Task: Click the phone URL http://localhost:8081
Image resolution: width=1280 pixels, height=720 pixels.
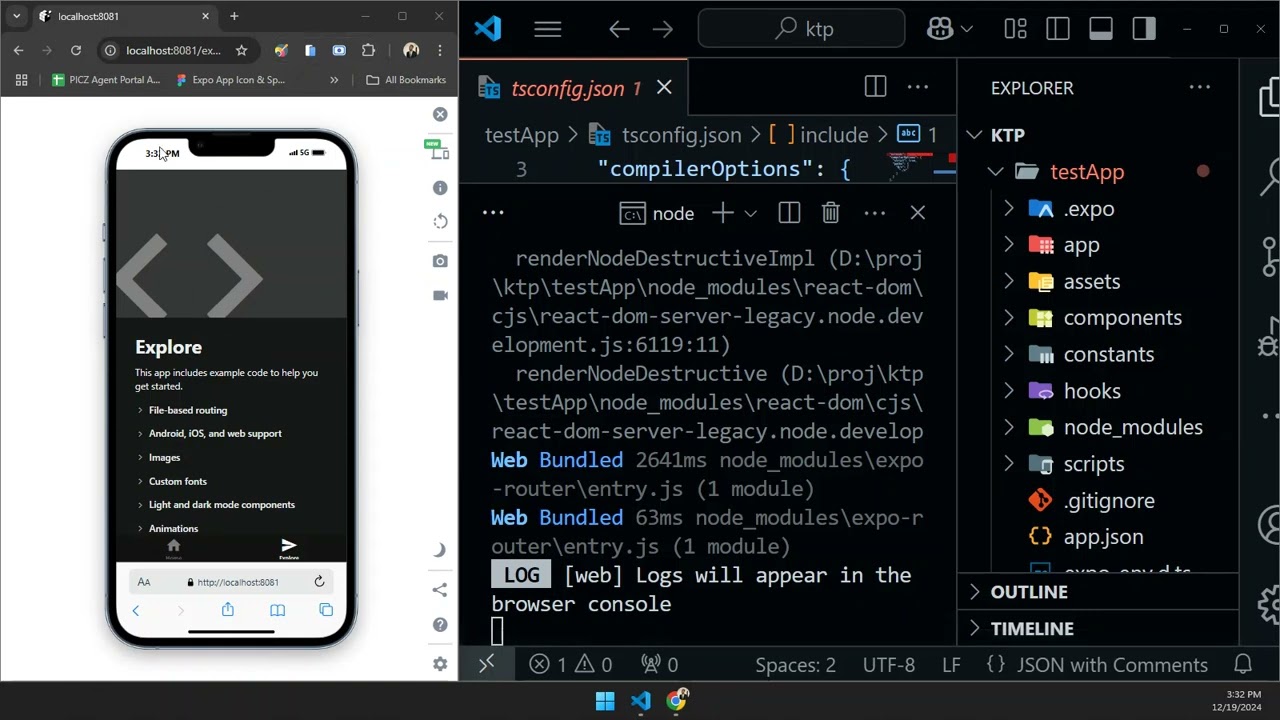Action: [x=238, y=582]
